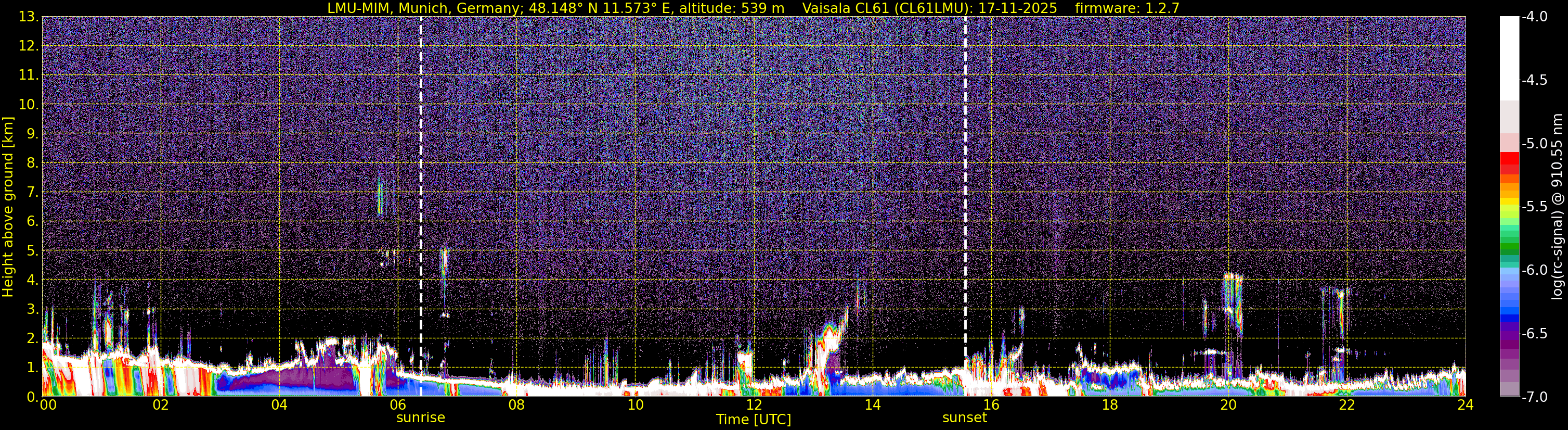The height and width of the screenshot is (430, 1568).
Task: Click the time axis tick label '12'
Action: pyautogui.click(x=754, y=405)
